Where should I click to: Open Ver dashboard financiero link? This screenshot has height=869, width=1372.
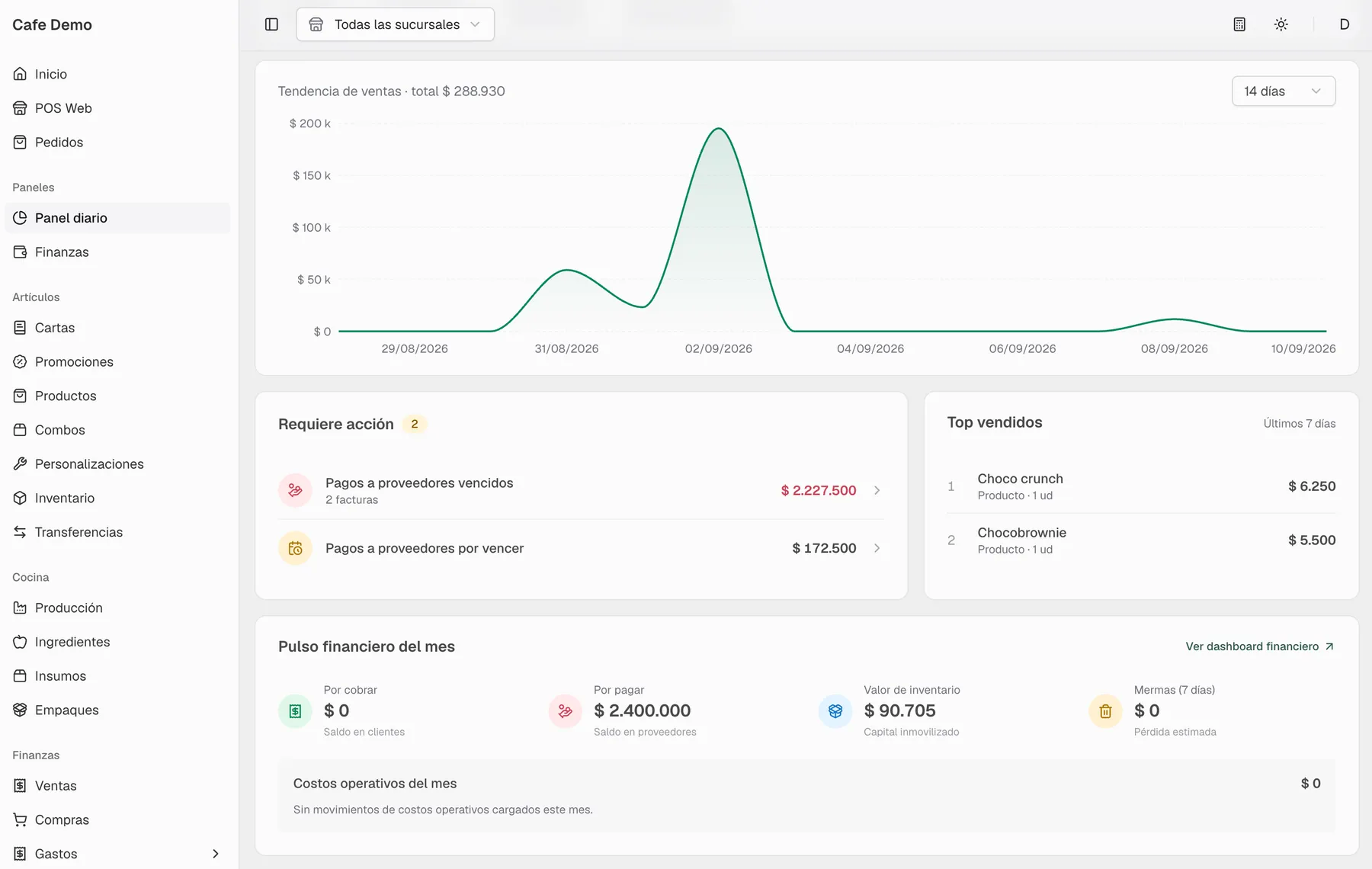(1260, 646)
